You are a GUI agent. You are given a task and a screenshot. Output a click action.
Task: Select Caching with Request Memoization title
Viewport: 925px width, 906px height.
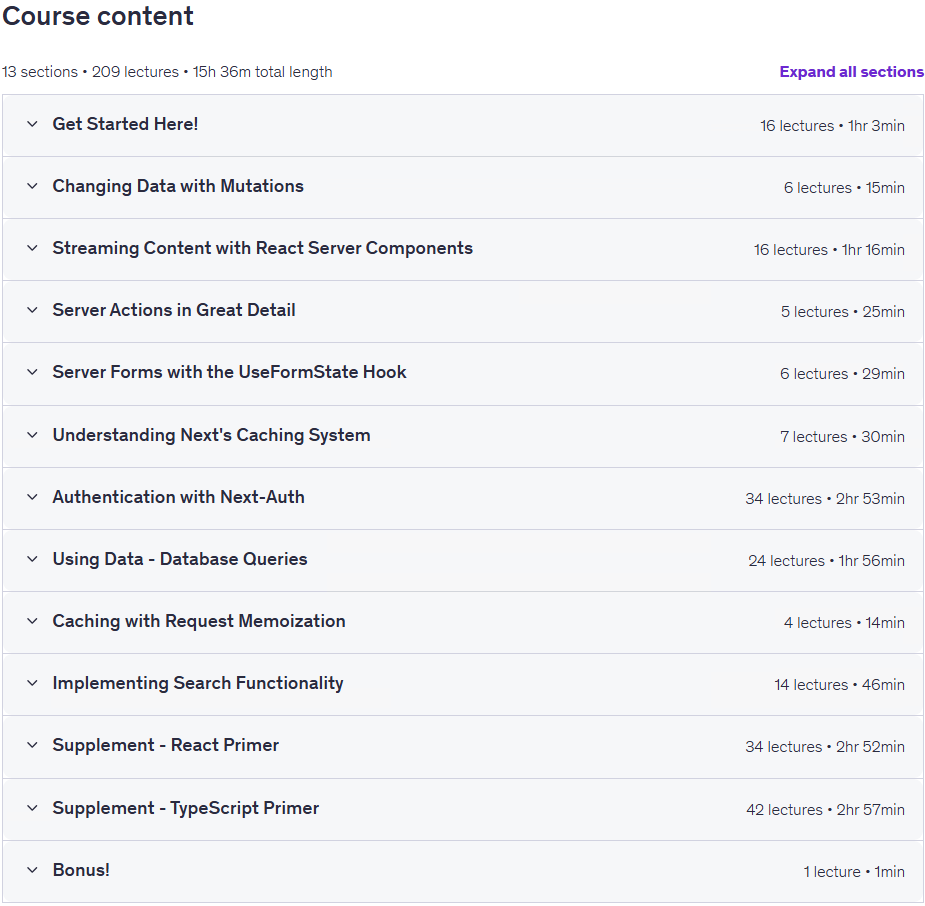199,621
